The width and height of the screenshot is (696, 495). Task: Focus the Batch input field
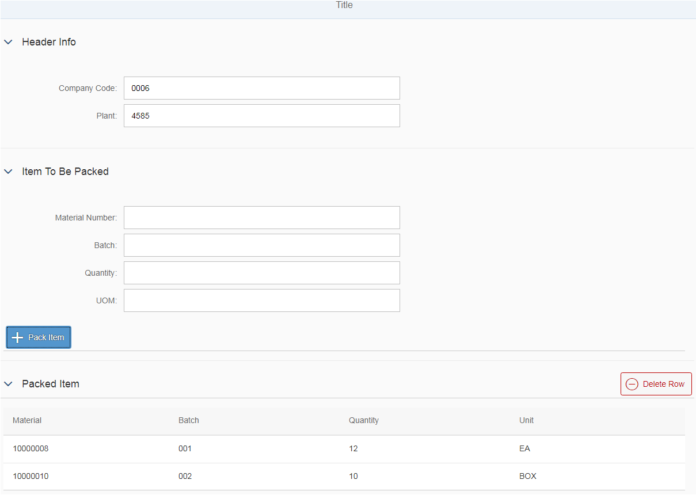[262, 245]
